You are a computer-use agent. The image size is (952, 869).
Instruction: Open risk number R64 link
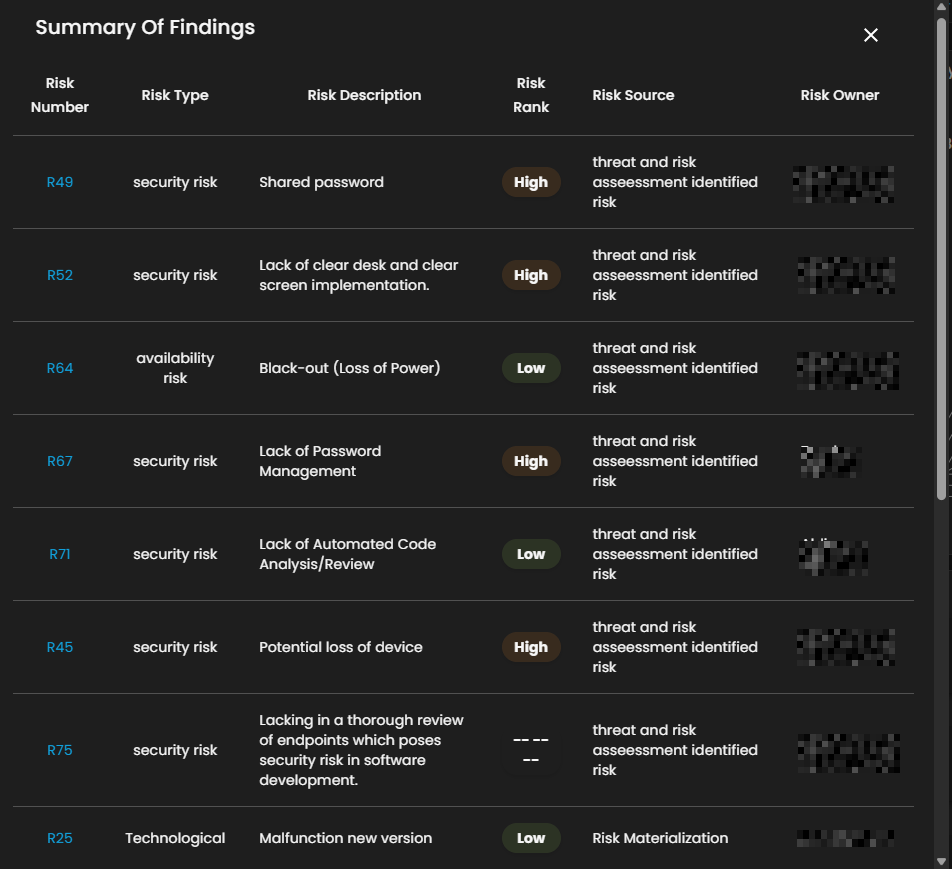(60, 368)
